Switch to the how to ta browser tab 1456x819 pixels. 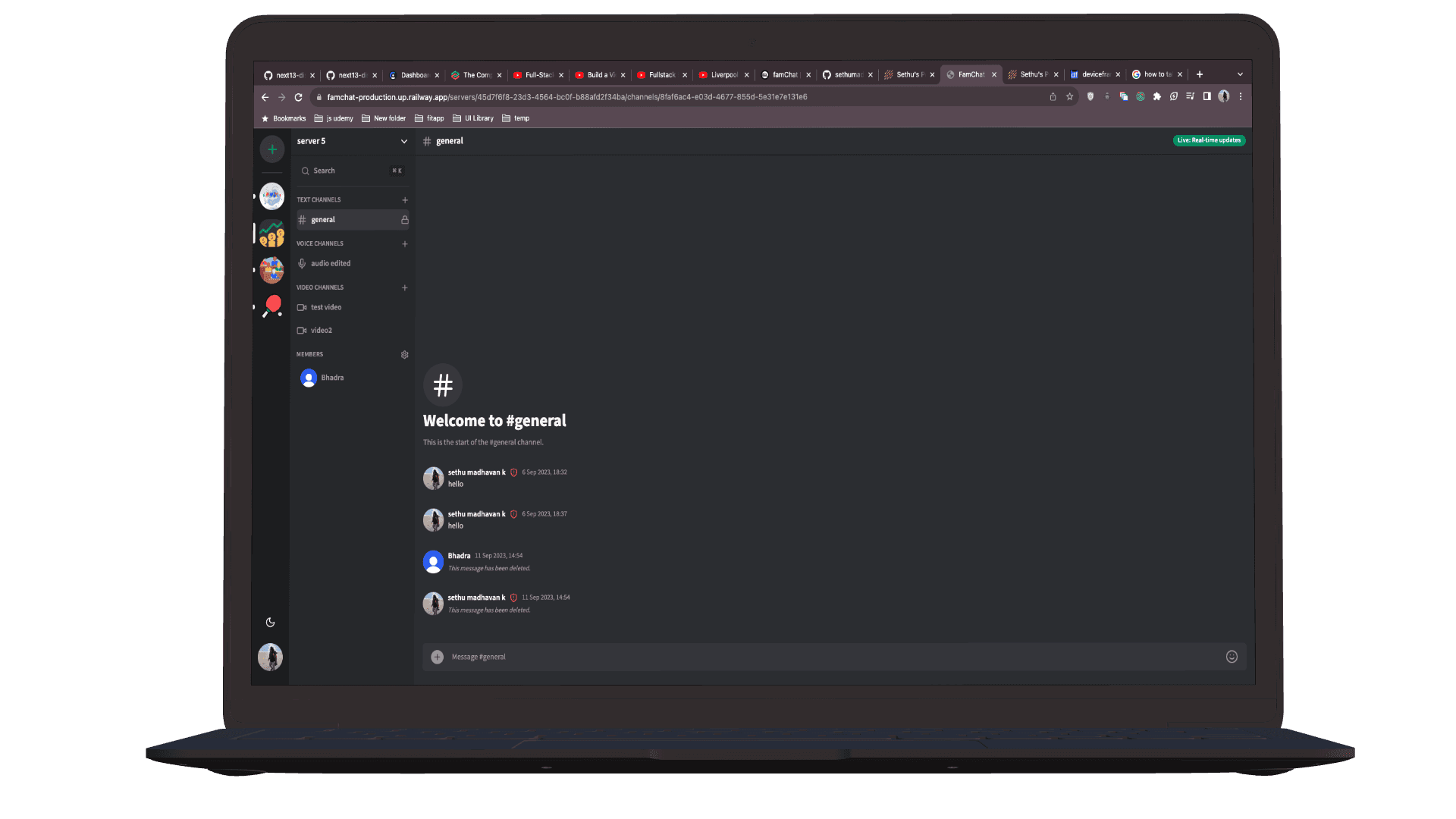(1157, 75)
